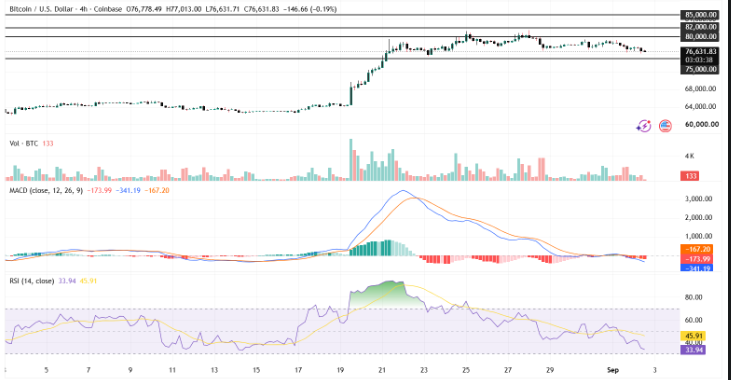The width and height of the screenshot is (731, 380).
Task: Click the 68,000.00 axis price
Action: pyautogui.click(x=700, y=89)
